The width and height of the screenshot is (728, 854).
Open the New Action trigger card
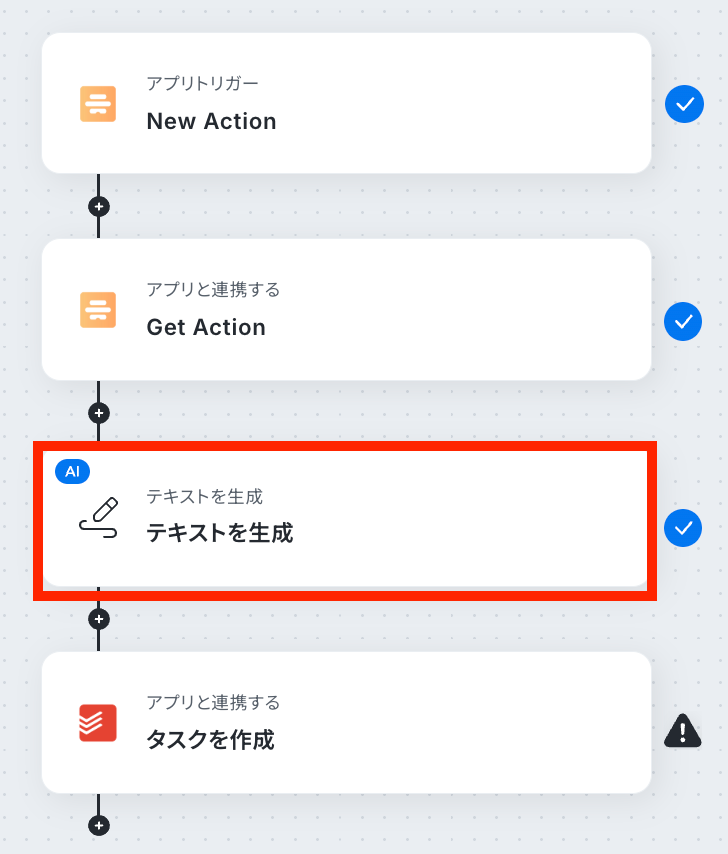[400, 103]
